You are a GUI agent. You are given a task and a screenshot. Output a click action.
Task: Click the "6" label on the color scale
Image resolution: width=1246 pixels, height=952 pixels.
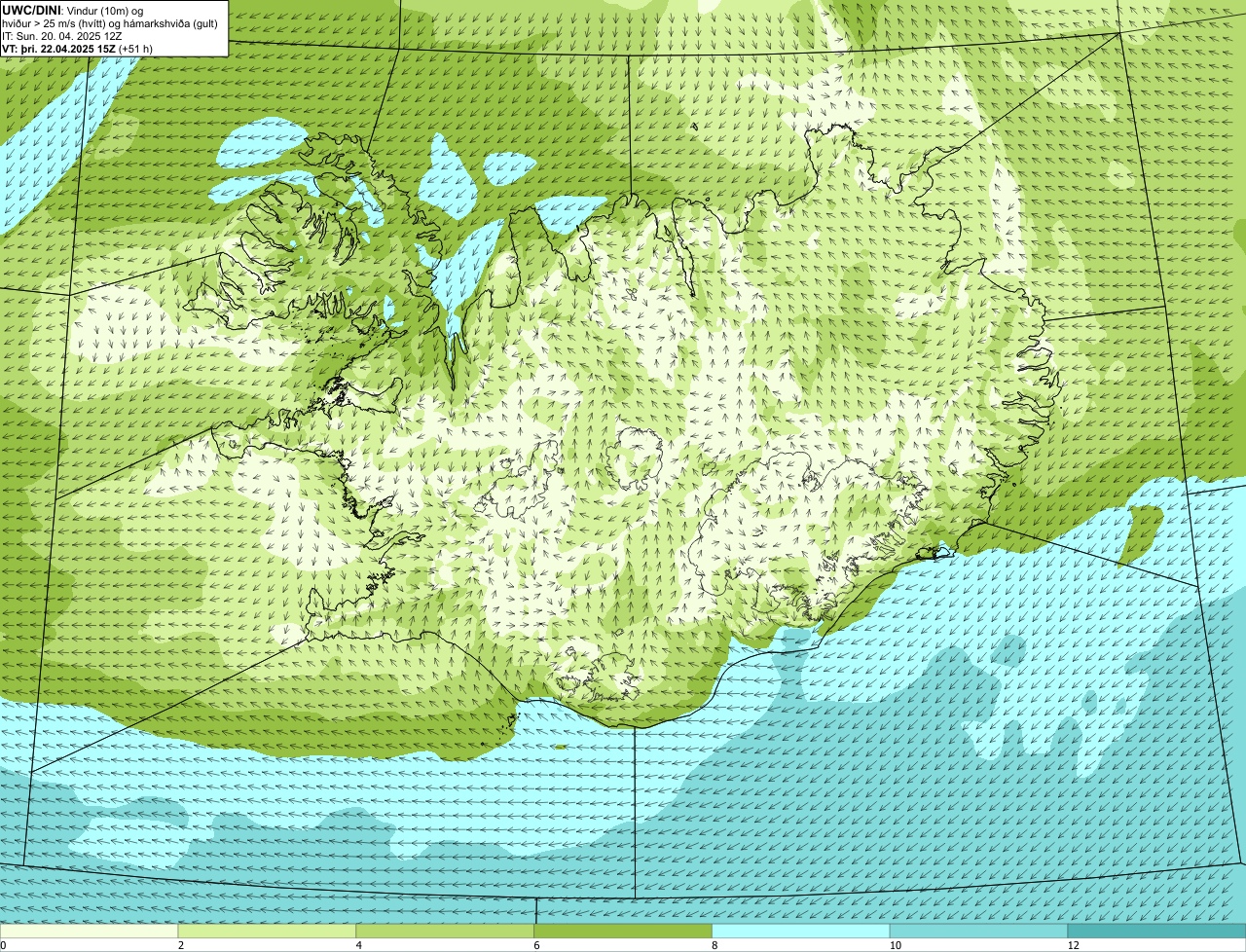point(536,945)
